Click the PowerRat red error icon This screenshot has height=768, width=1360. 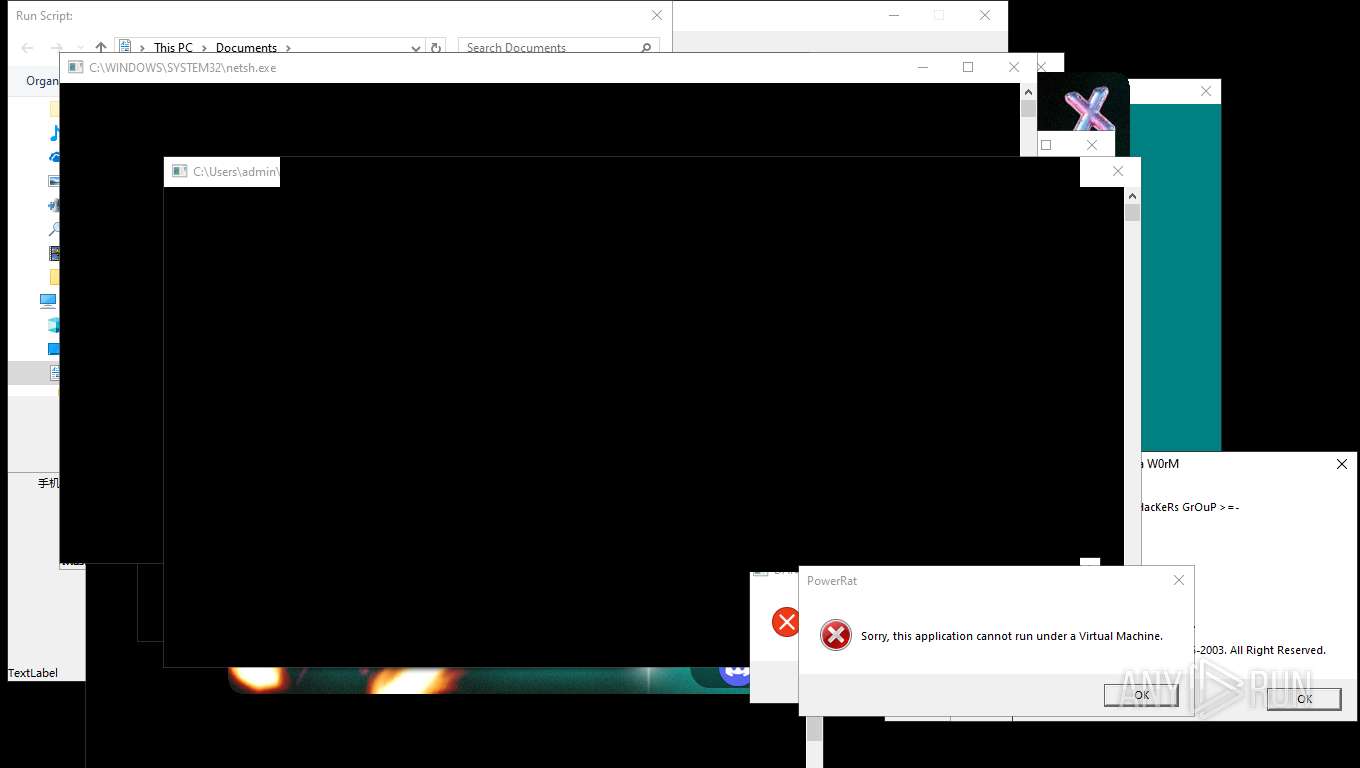pos(835,635)
